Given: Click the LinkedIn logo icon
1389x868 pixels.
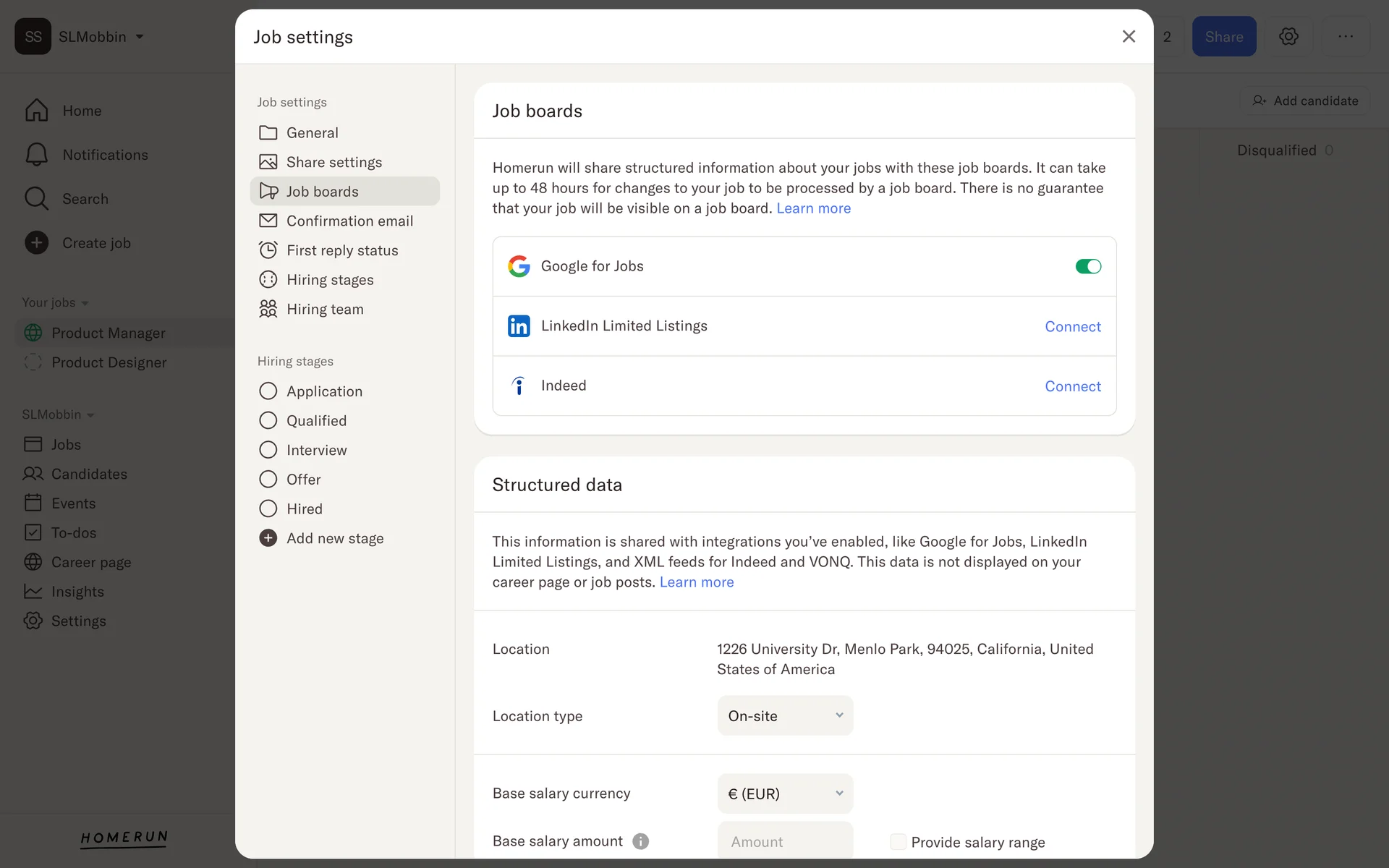Looking at the screenshot, I should 519,326.
